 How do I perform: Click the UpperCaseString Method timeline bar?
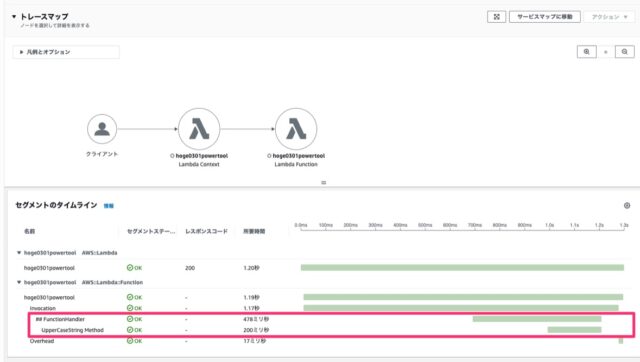click(574, 330)
